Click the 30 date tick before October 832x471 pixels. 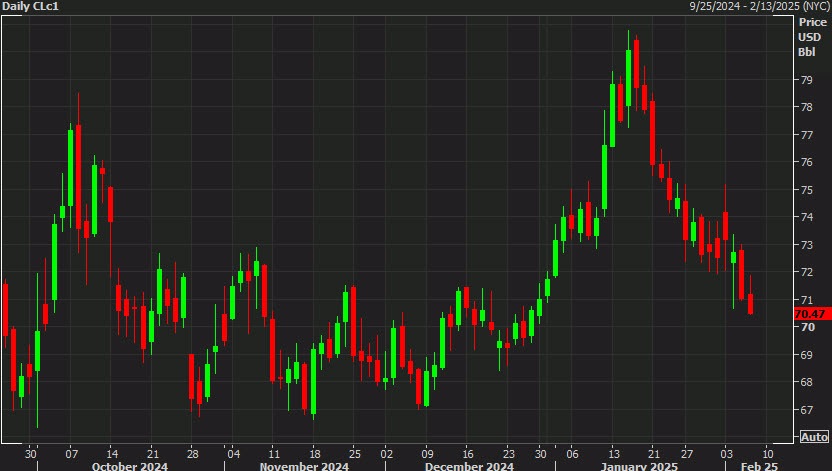[x=31, y=454]
